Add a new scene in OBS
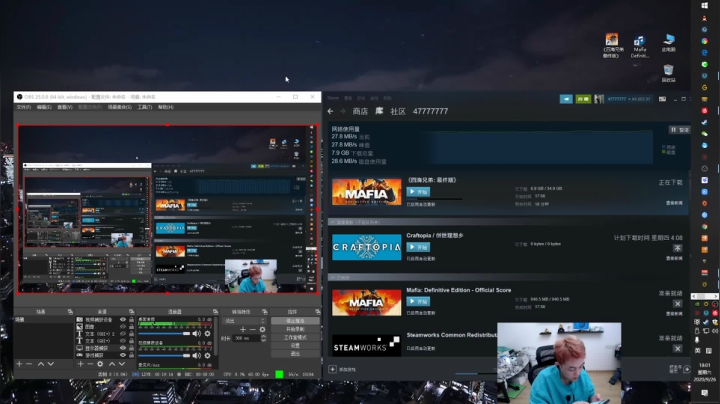The width and height of the screenshot is (720, 404). pyautogui.click(x=19, y=364)
